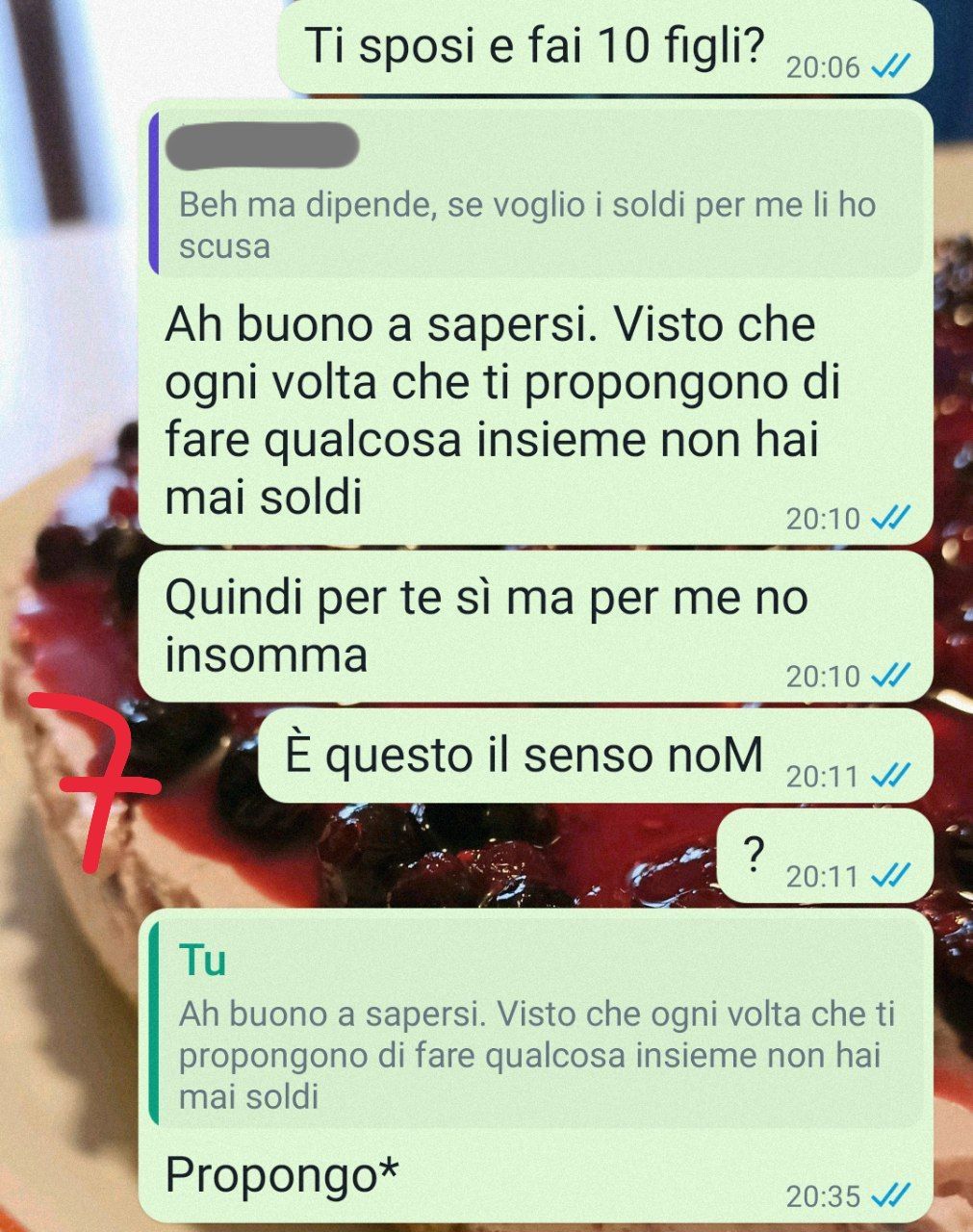Tap the 'Quindi per te sì' message

[x=535, y=627]
